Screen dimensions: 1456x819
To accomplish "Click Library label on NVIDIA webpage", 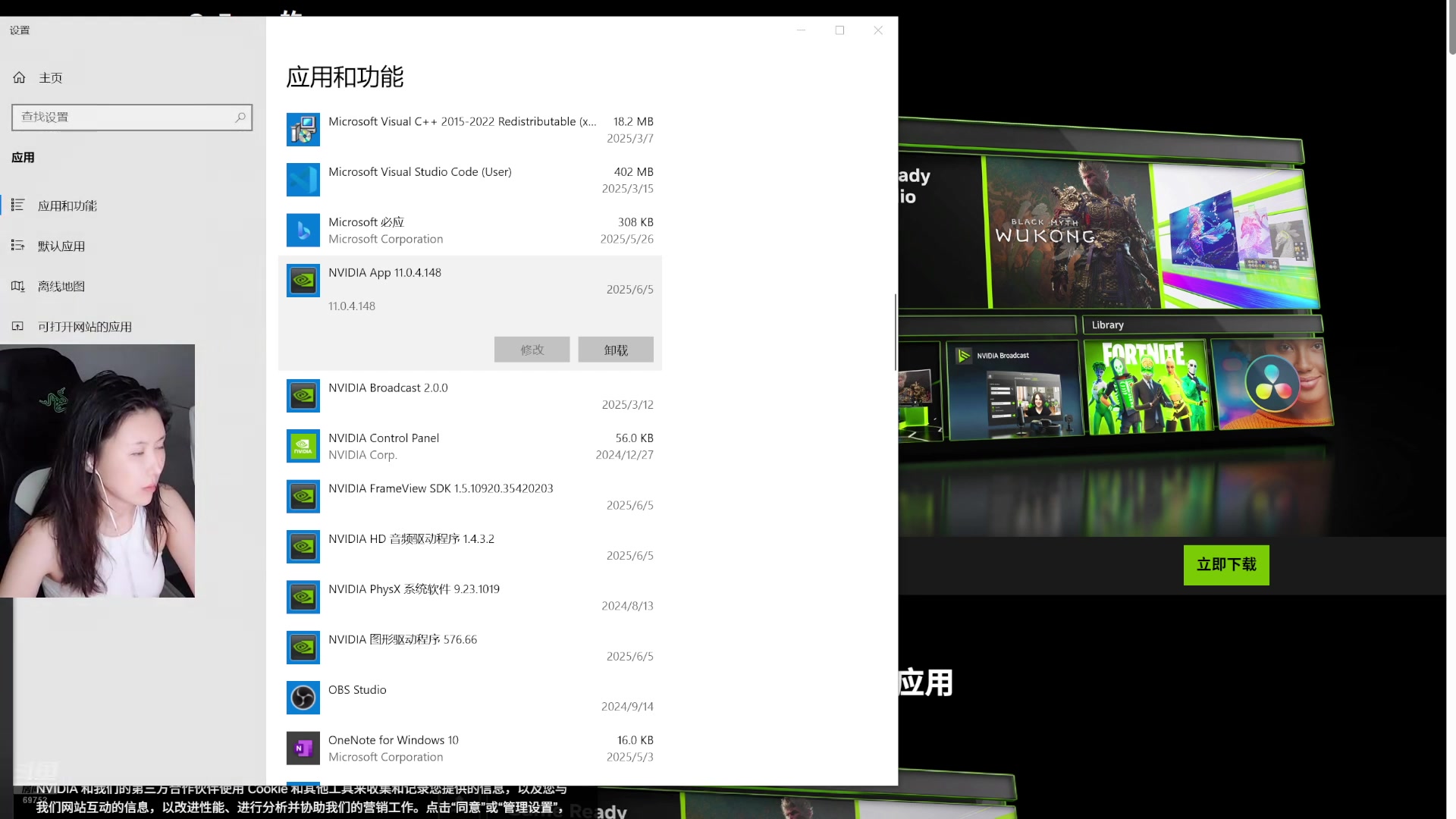I will pos(1107,325).
